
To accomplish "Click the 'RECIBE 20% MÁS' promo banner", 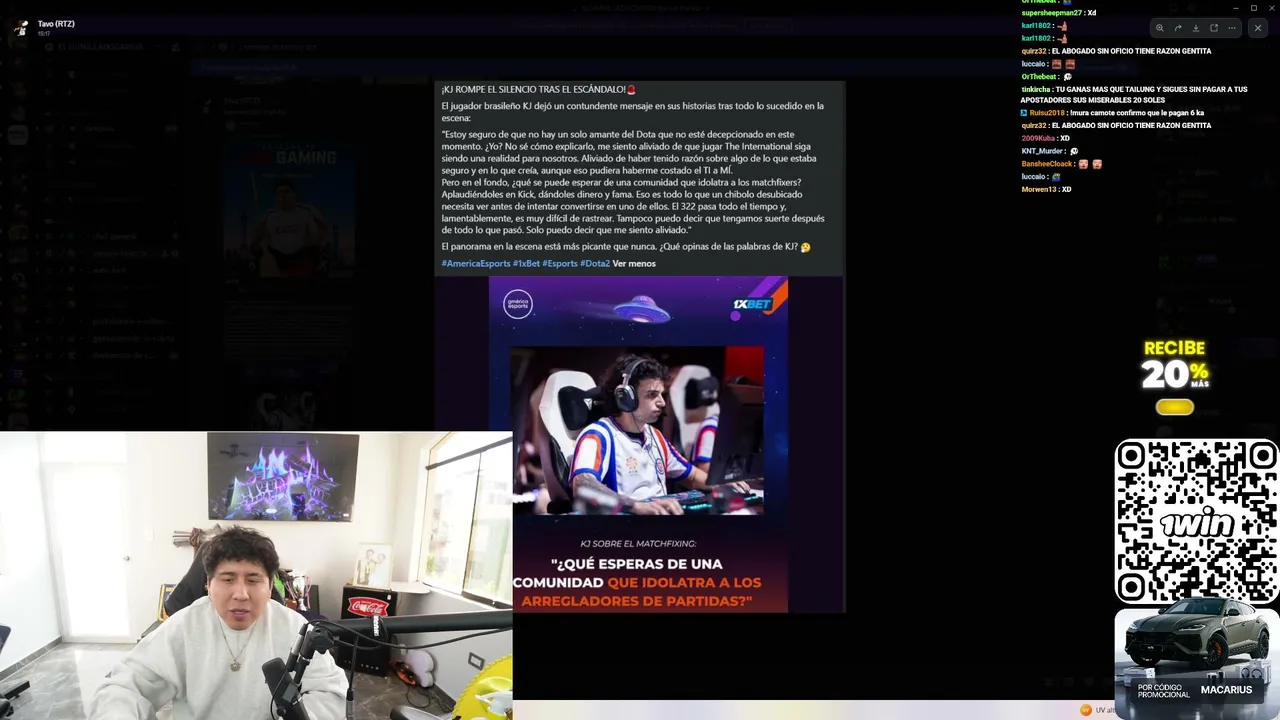I will (1175, 378).
